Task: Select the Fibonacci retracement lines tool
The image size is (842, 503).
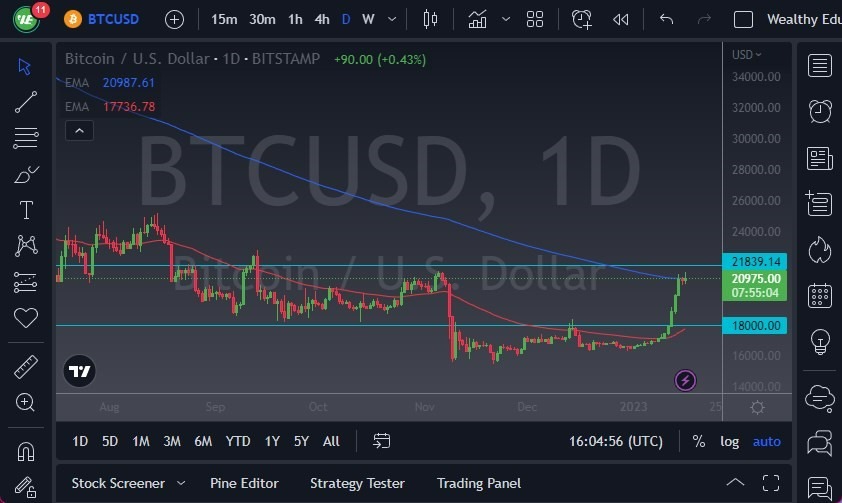Action: pyautogui.click(x=25, y=138)
